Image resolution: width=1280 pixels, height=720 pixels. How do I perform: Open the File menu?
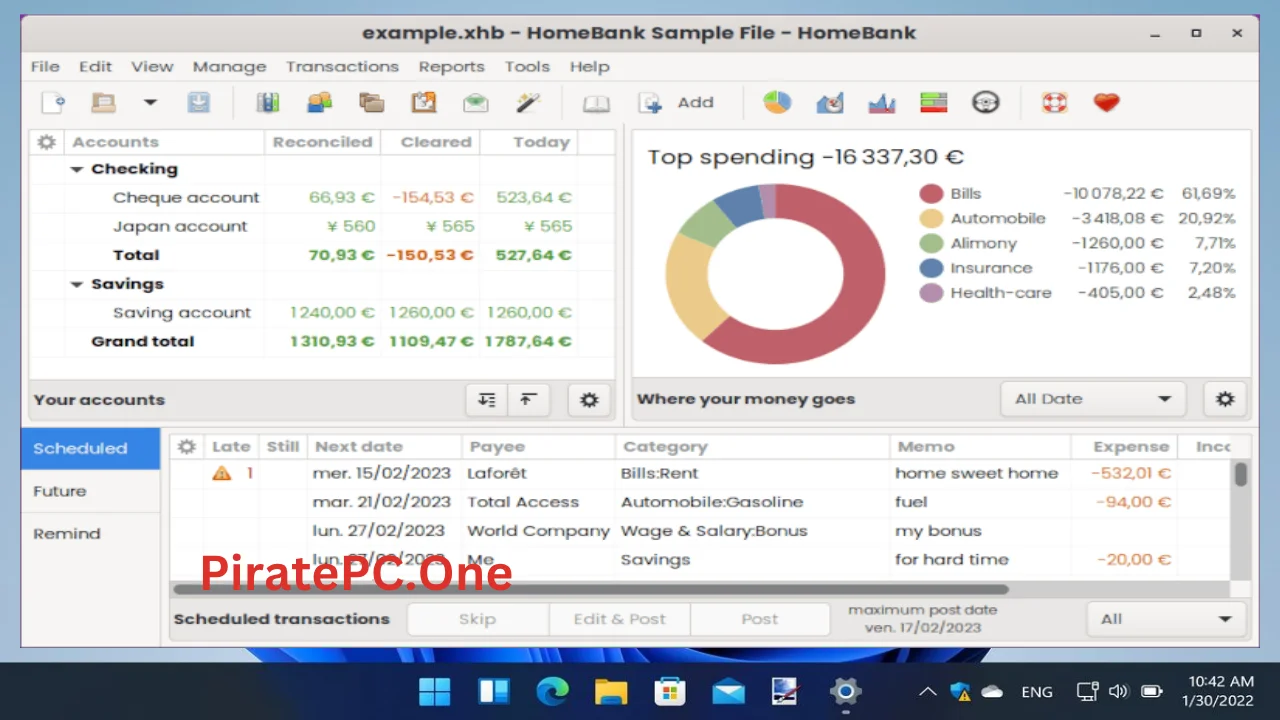pyautogui.click(x=45, y=66)
